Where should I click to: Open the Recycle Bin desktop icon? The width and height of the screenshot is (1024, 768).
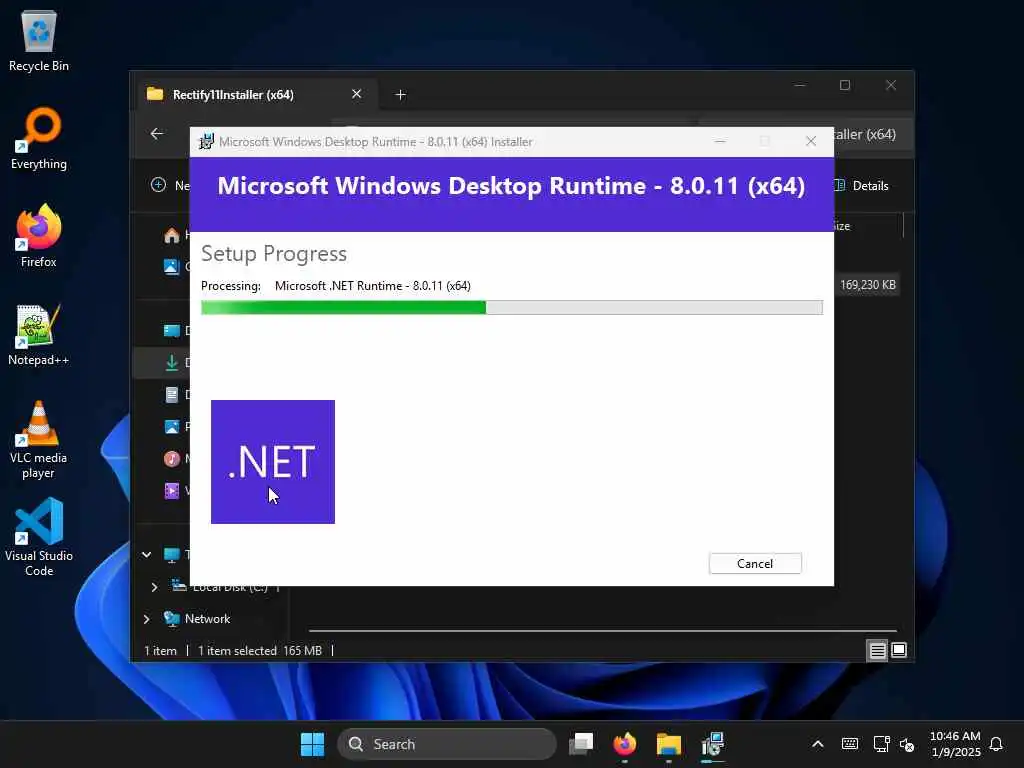click(39, 40)
